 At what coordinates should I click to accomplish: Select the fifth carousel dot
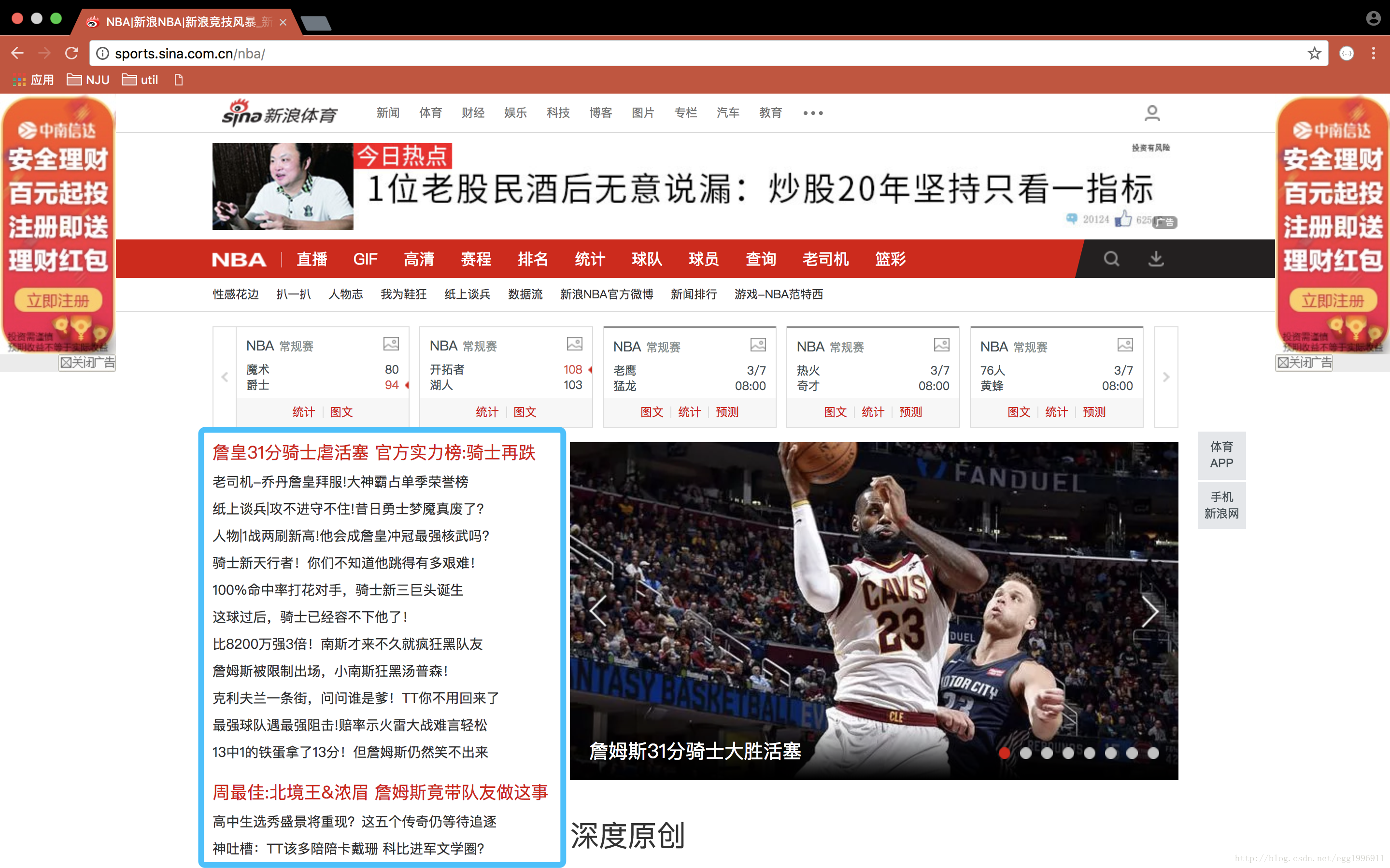1089,753
